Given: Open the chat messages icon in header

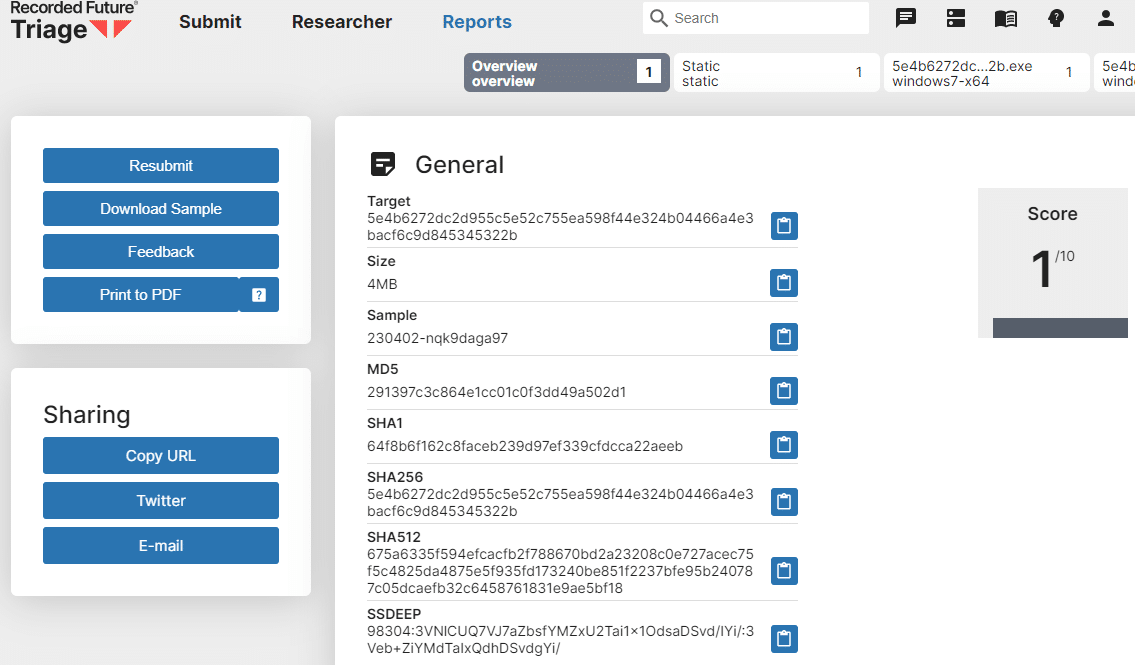Looking at the screenshot, I should (x=906, y=18).
